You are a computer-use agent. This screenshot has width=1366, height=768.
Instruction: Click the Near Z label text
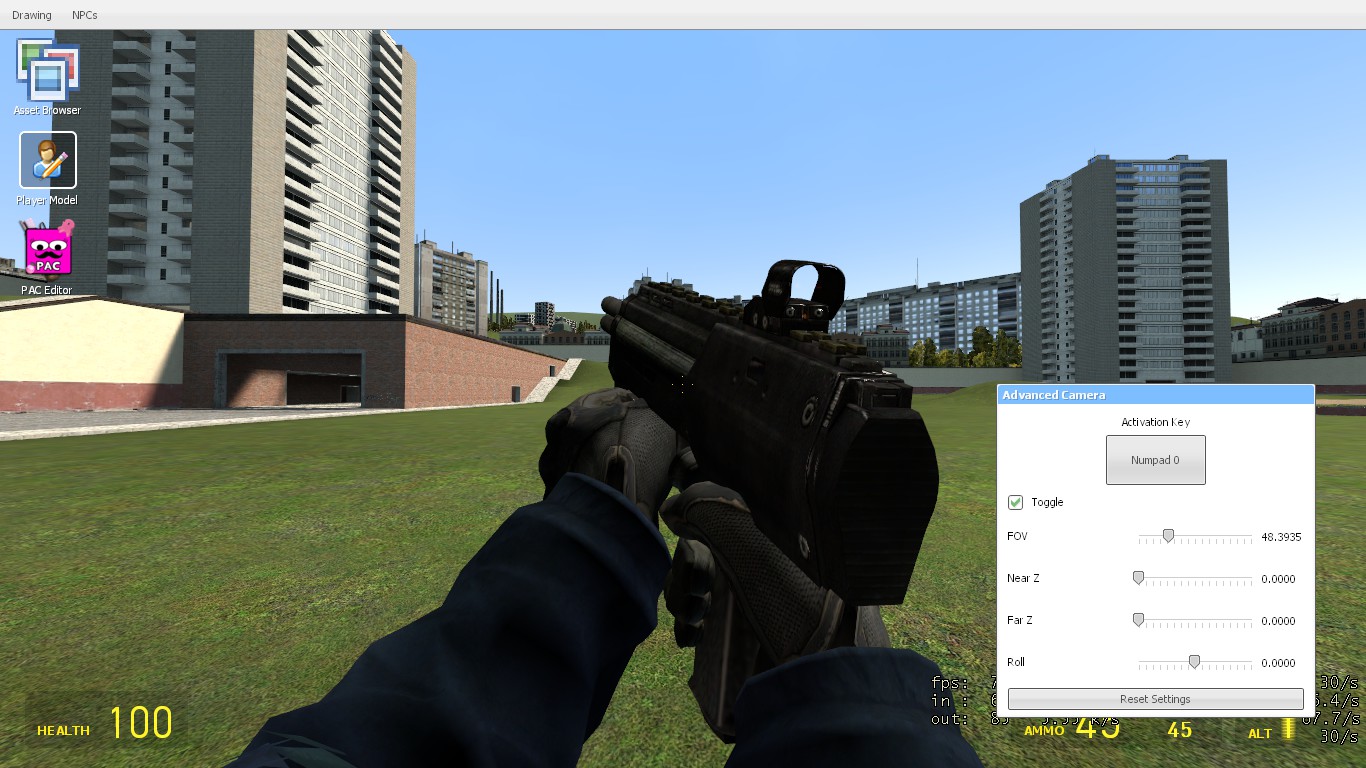(1023, 579)
